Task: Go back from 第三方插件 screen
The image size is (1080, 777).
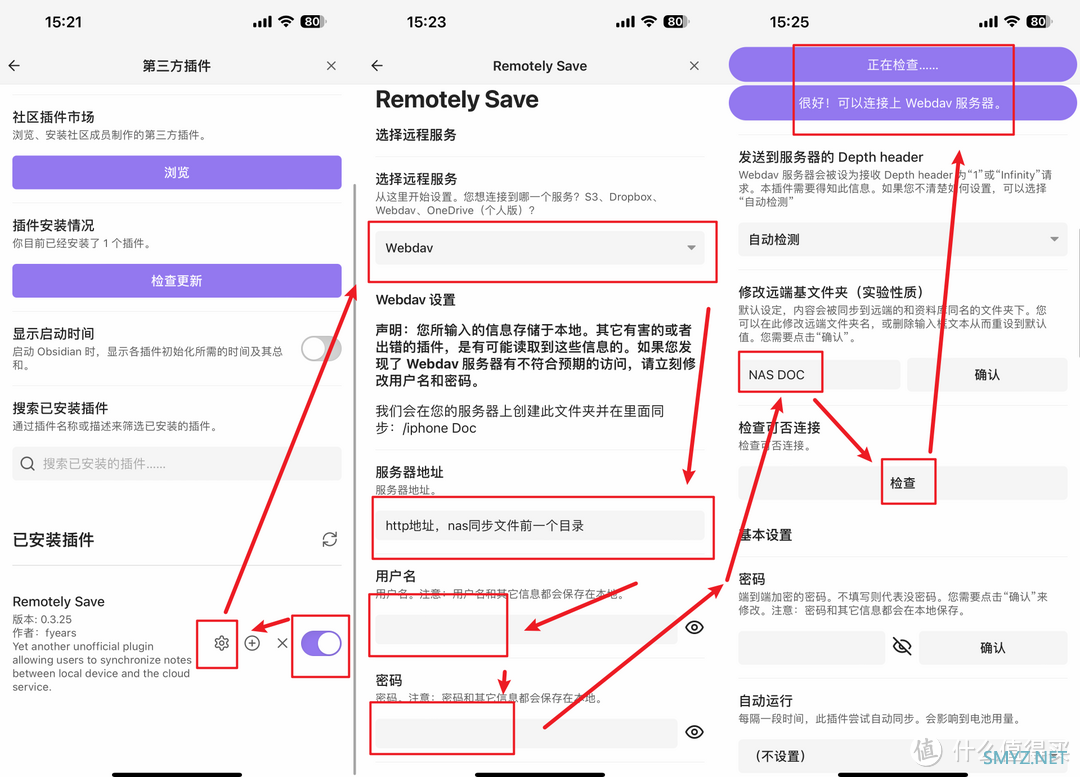Action: pyautogui.click(x=14, y=65)
